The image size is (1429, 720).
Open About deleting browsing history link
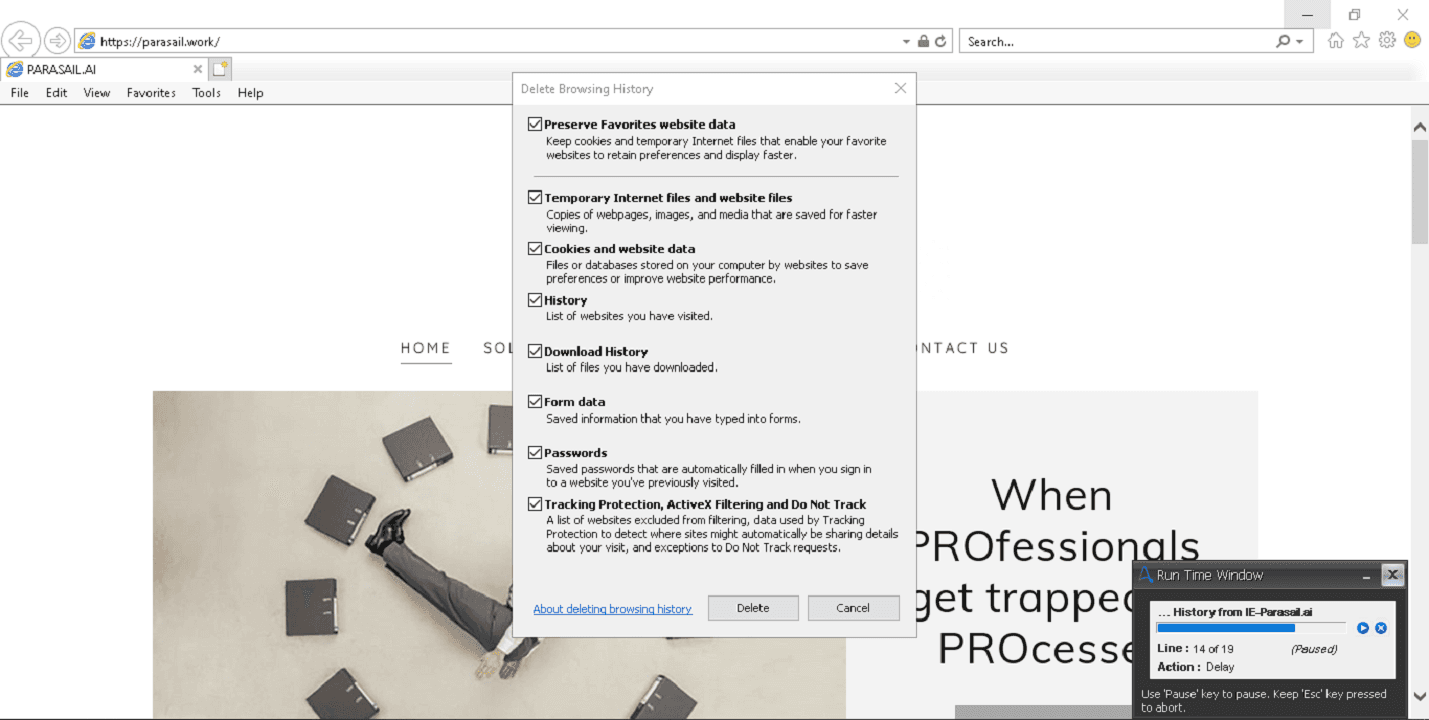point(612,609)
